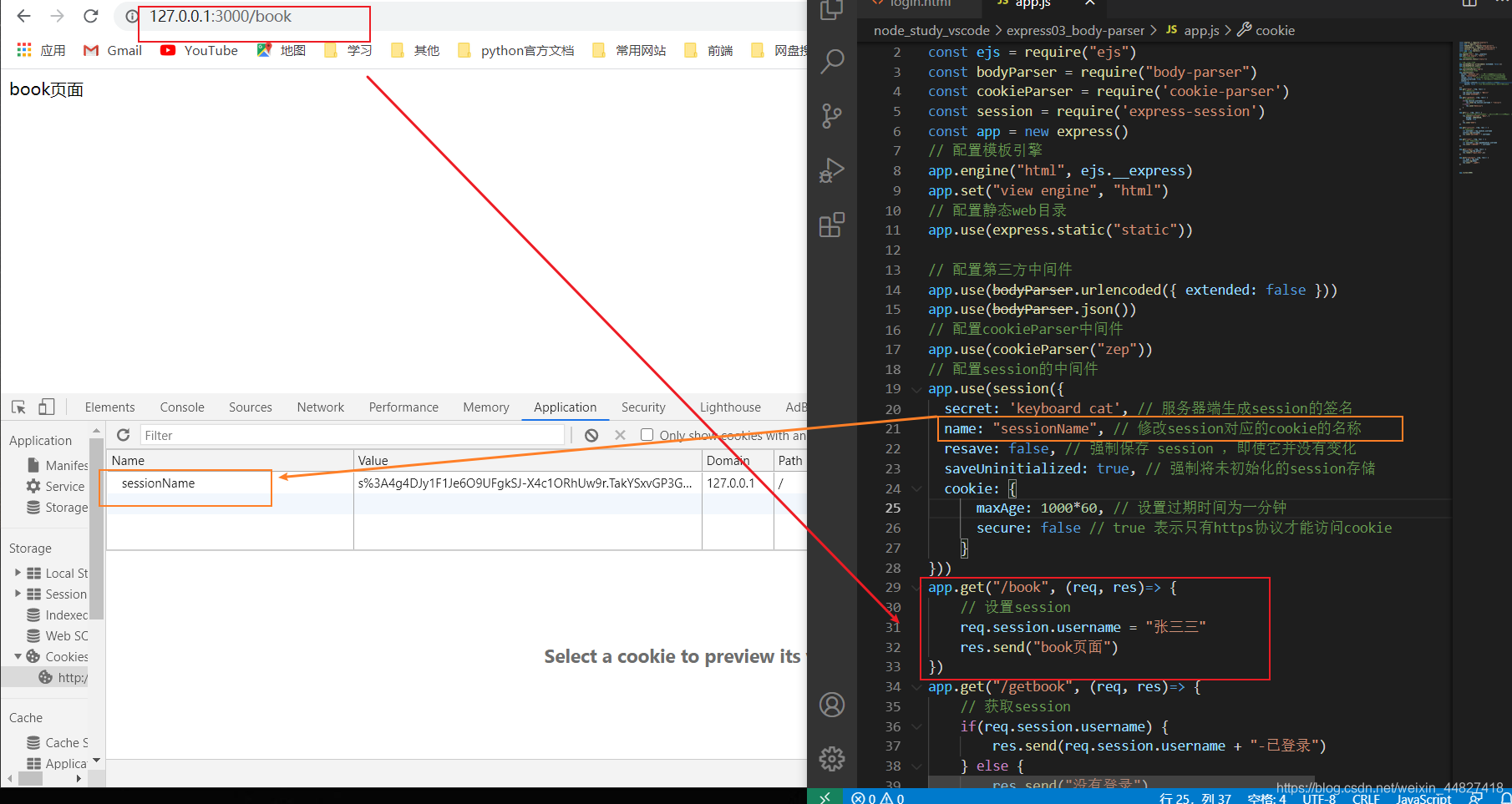Open VS Code Search view
The image size is (1512, 804).
coord(832,61)
